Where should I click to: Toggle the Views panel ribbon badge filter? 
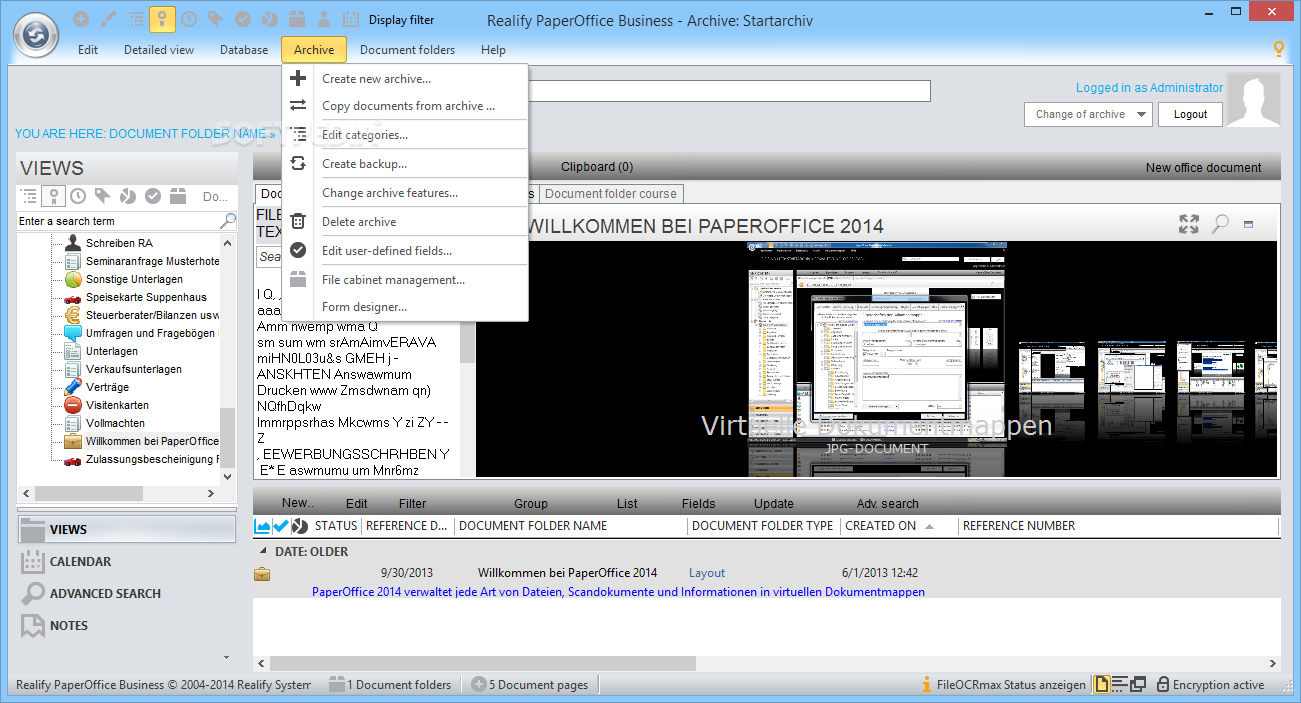pos(55,196)
